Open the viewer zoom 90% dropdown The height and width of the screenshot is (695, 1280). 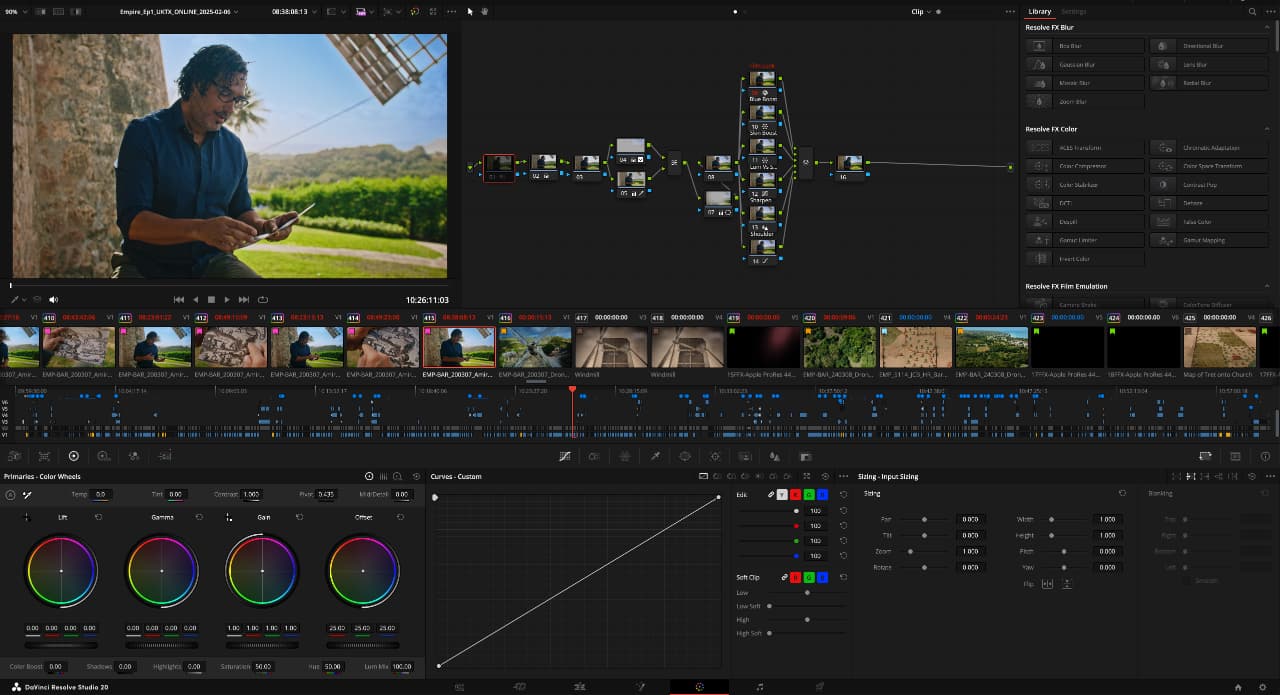16,12
